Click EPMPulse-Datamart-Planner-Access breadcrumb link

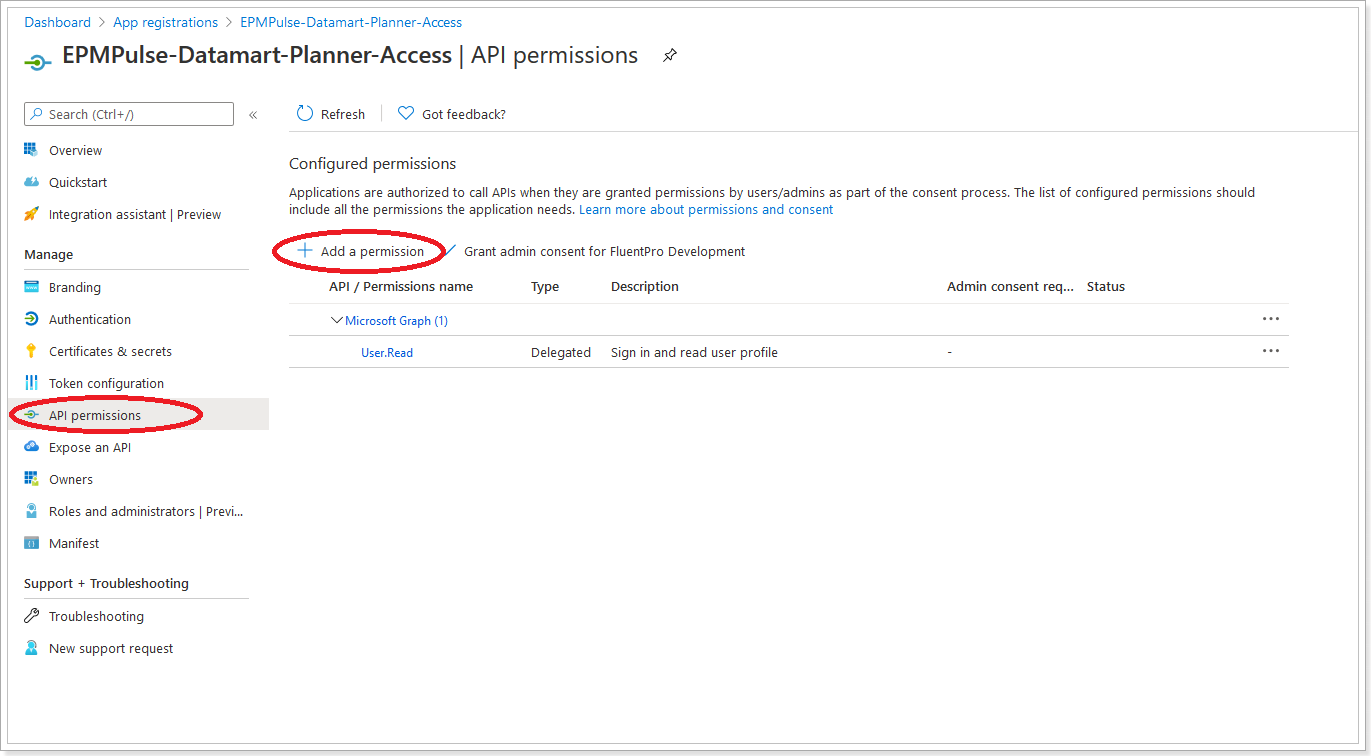[x=351, y=22]
